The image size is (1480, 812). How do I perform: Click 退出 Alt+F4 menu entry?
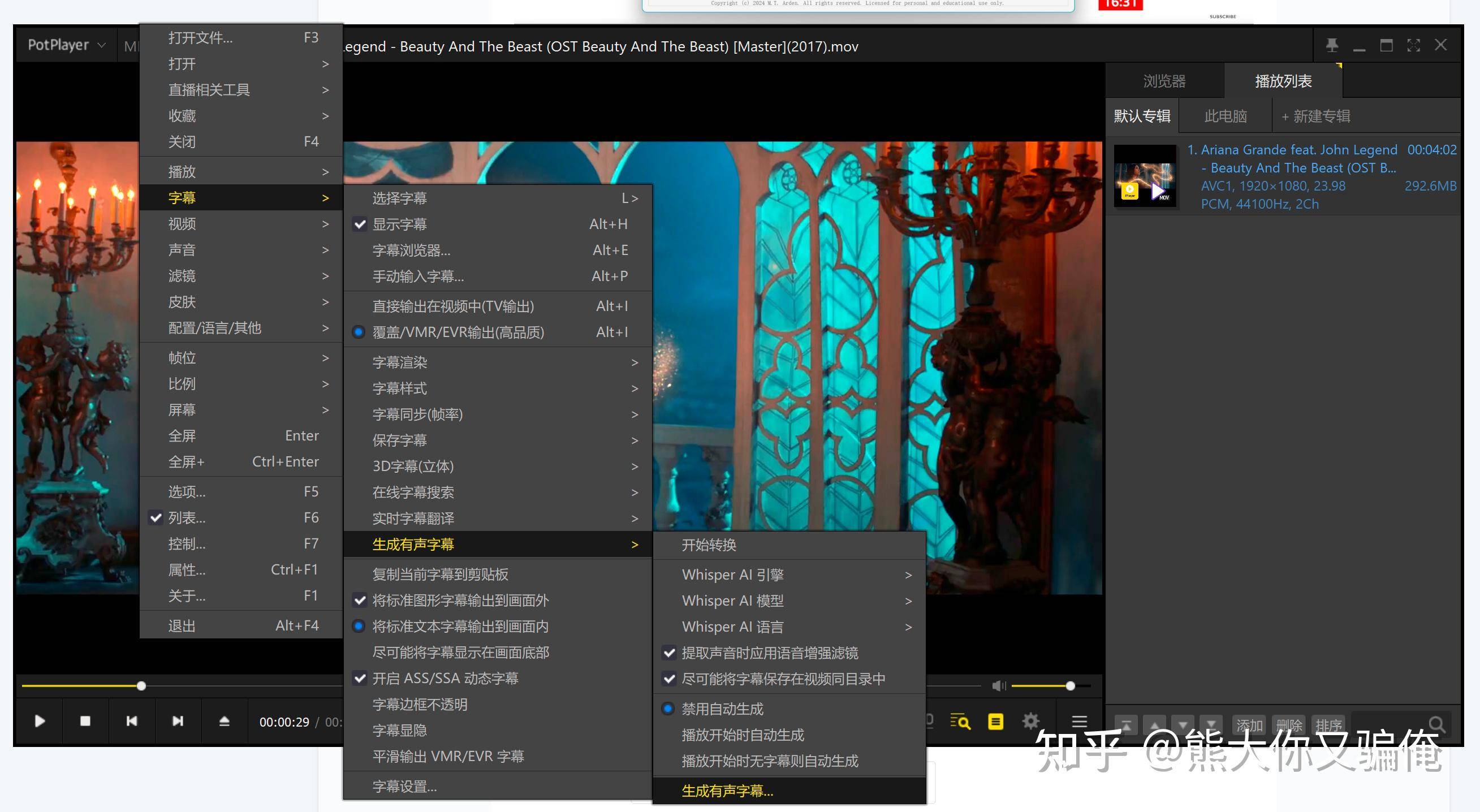click(241, 625)
